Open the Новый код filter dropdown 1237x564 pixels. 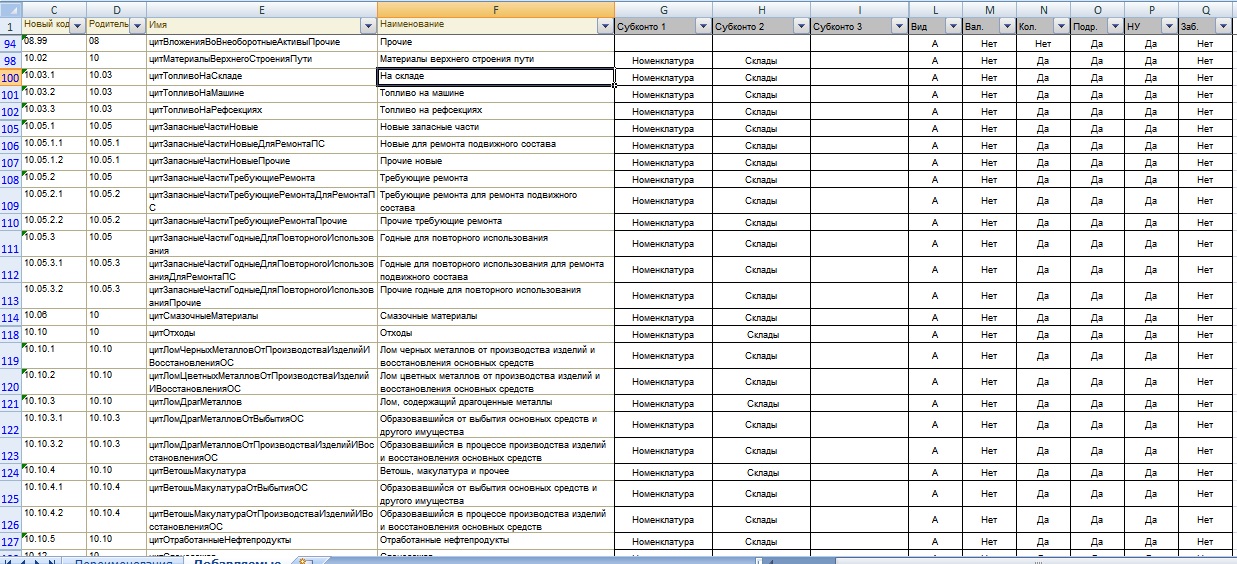[x=77, y=26]
